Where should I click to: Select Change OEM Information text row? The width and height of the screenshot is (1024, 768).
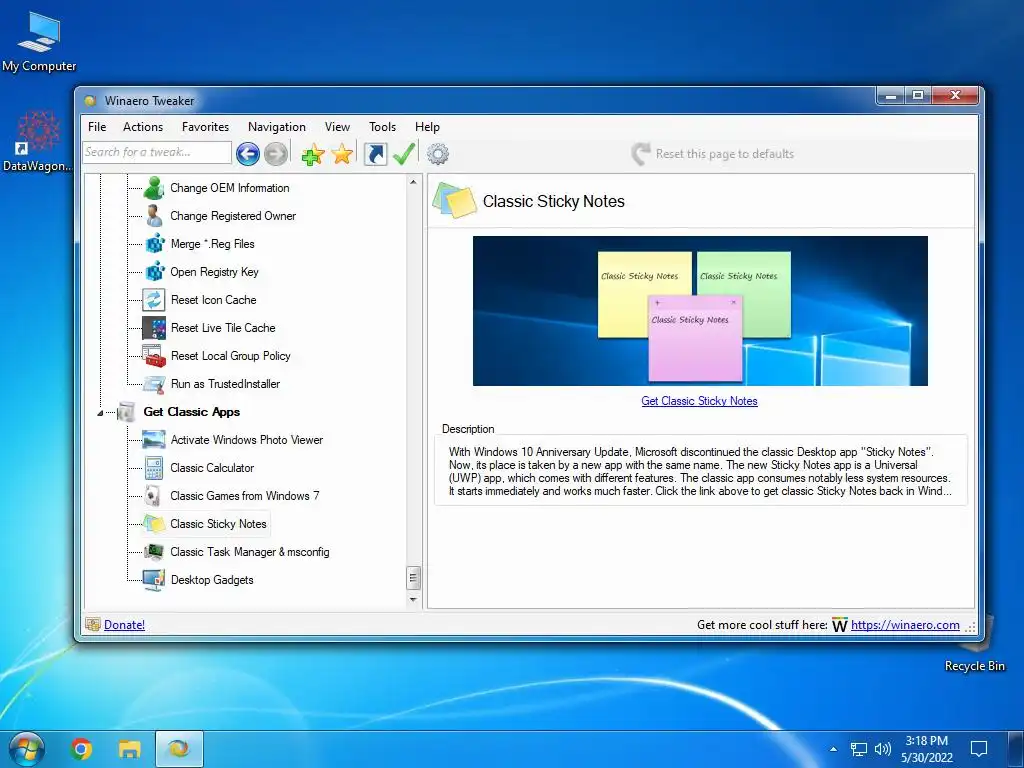tap(230, 188)
